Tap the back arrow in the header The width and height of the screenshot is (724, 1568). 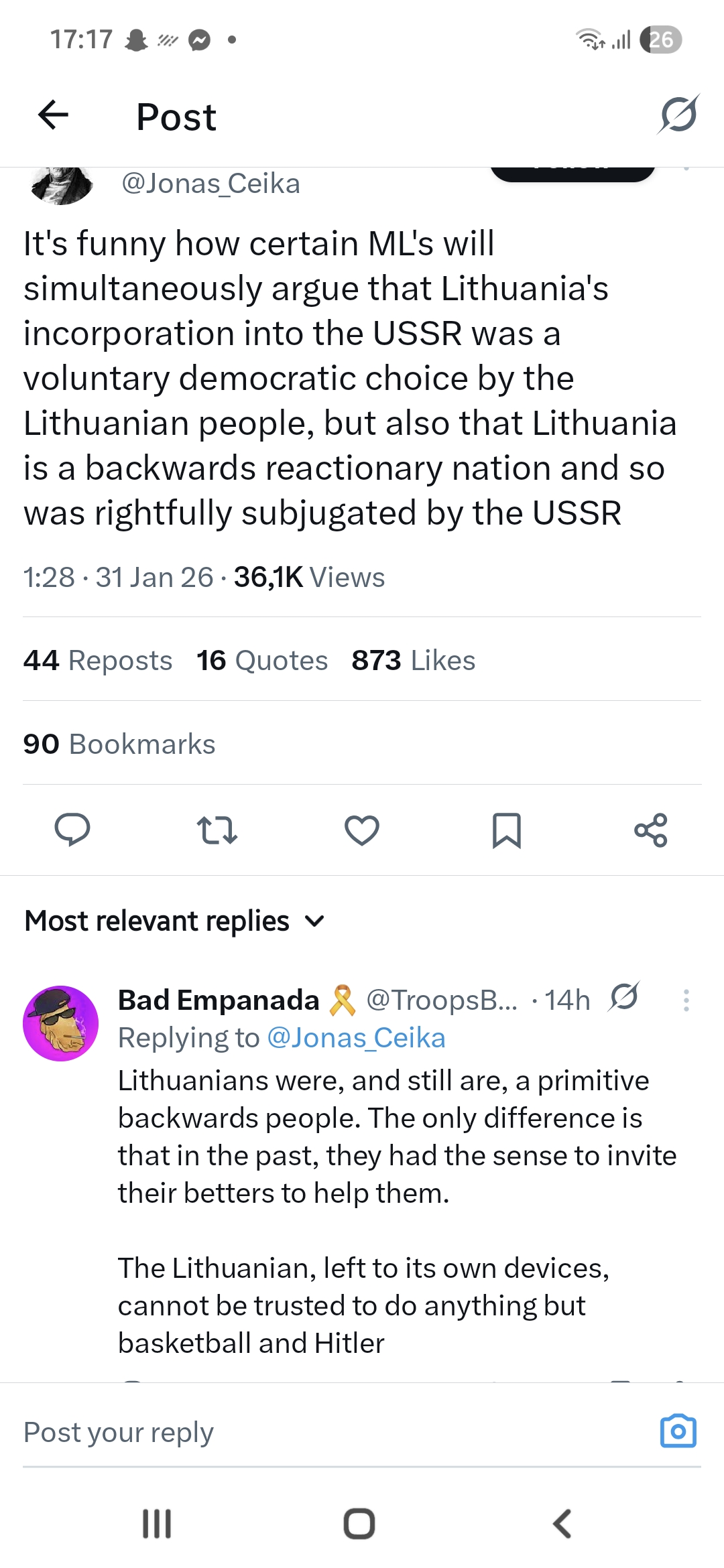[x=54, y=115]
